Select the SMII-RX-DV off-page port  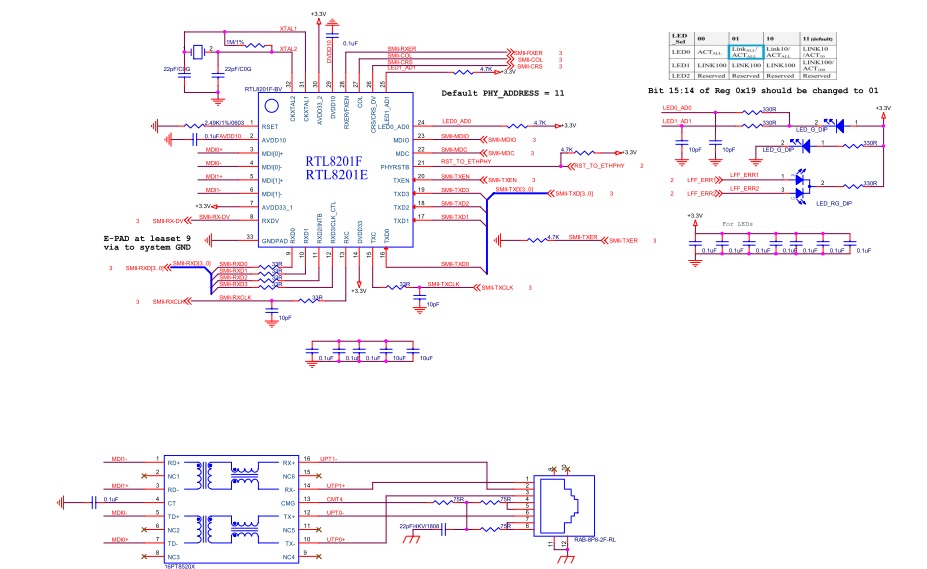(172, 221)
